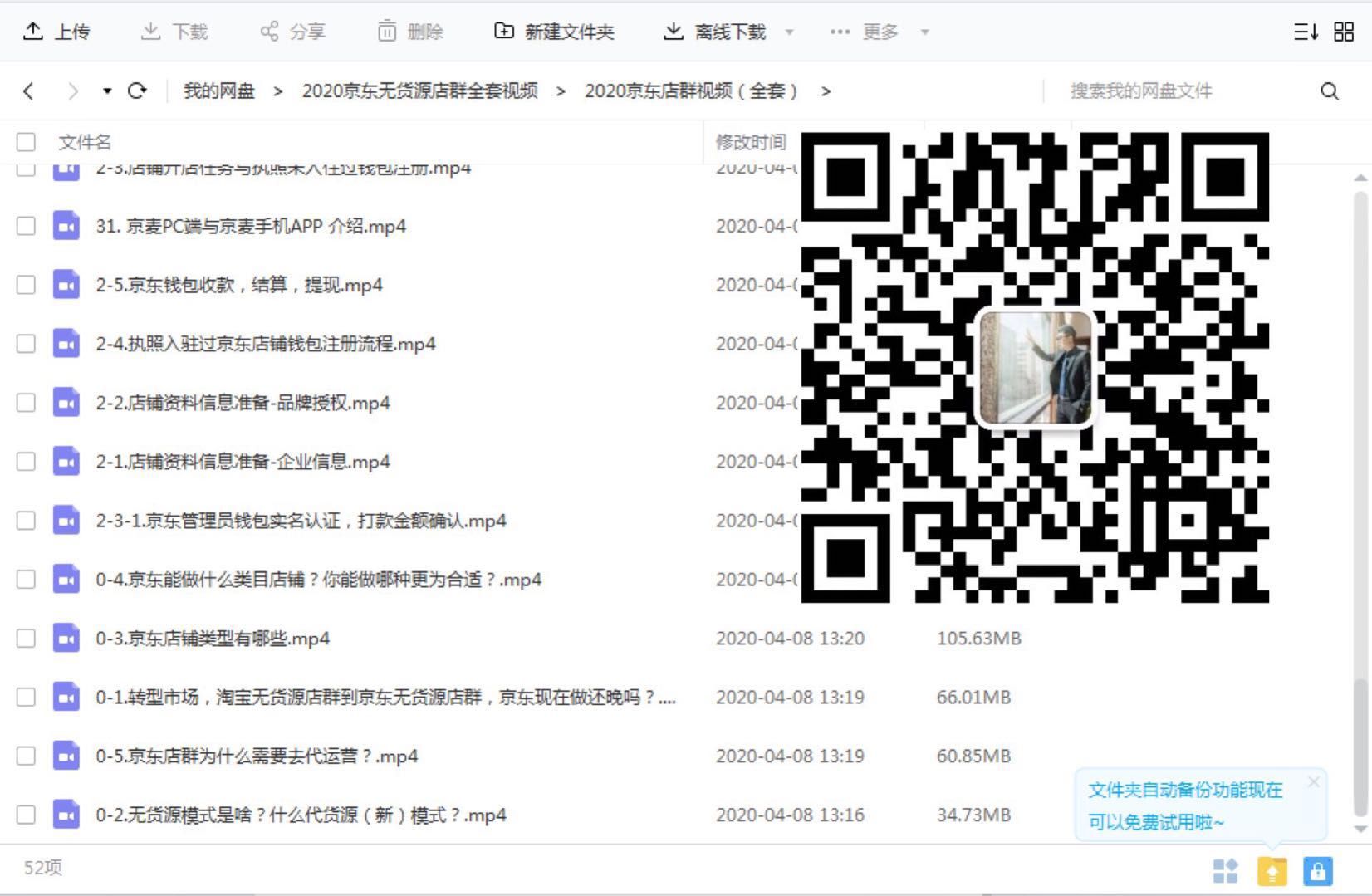
Task: Create a folder with 新建文件夹
Action: 554,32
